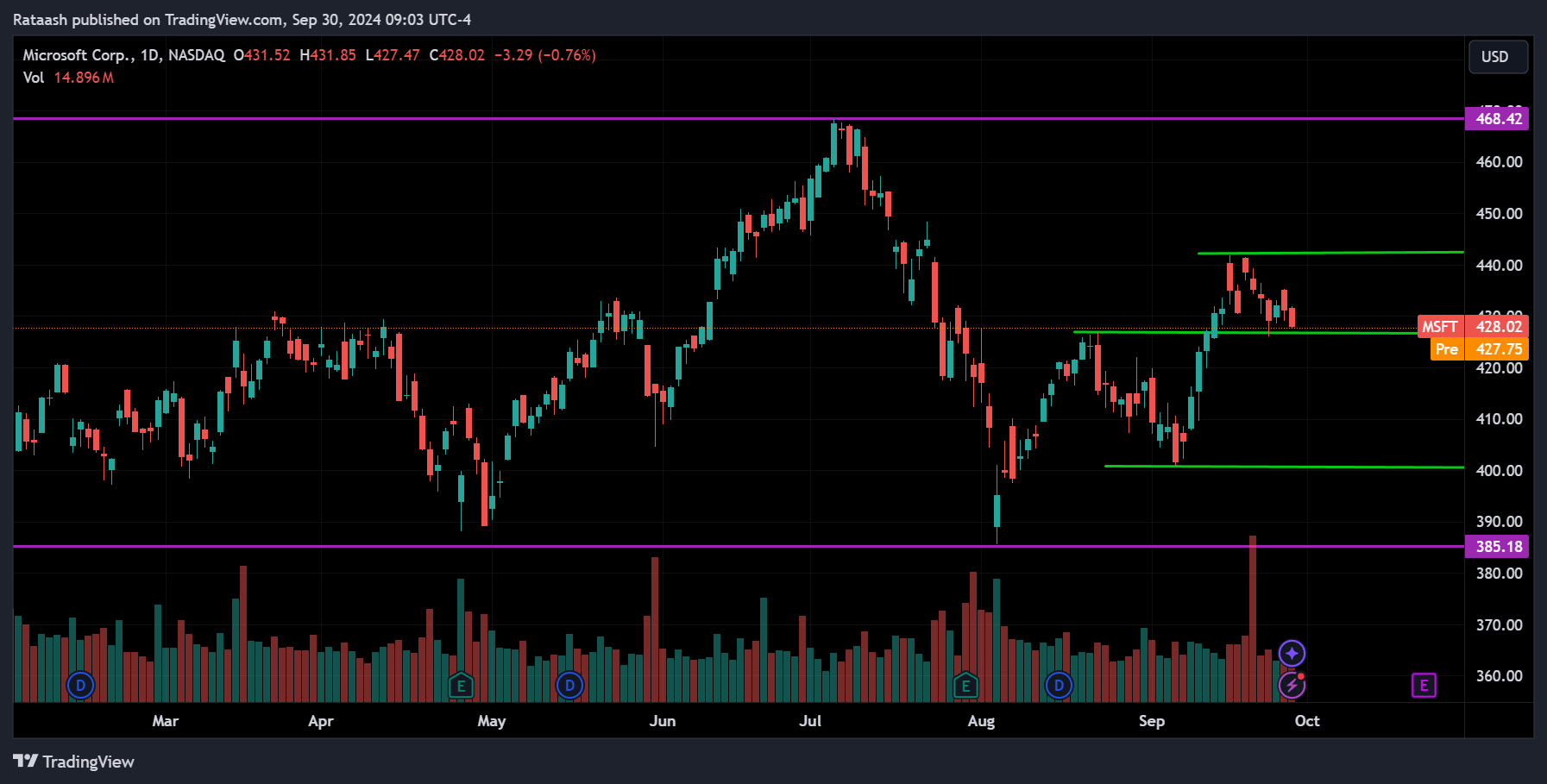This screenshot has height=784, width=1547.
Task: Select the 468.42 price line label
Action: (x=1497, y=119)
